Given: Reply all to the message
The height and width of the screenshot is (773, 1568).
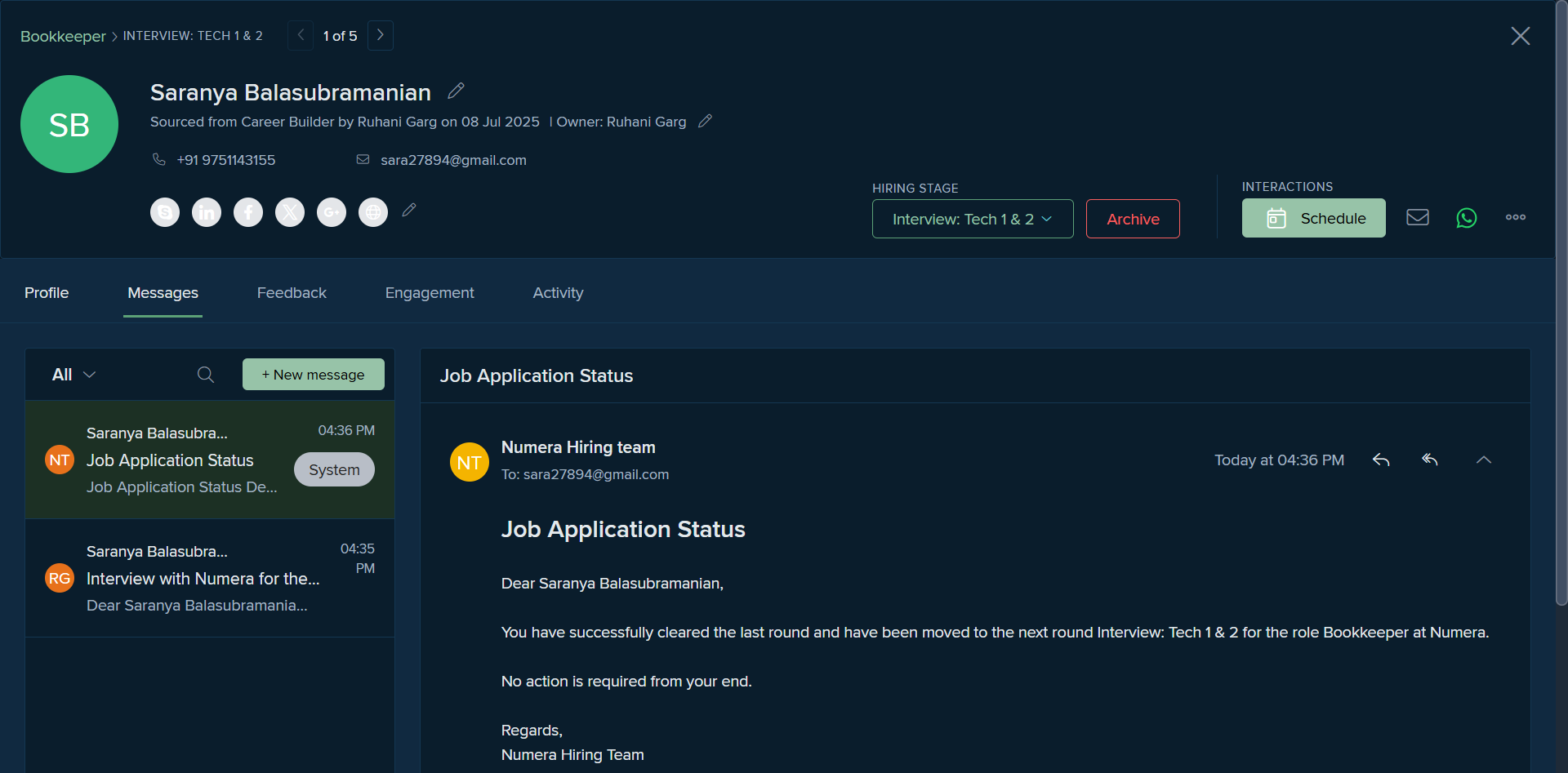Looking at the screenshot, I should tap(1430, 460).
